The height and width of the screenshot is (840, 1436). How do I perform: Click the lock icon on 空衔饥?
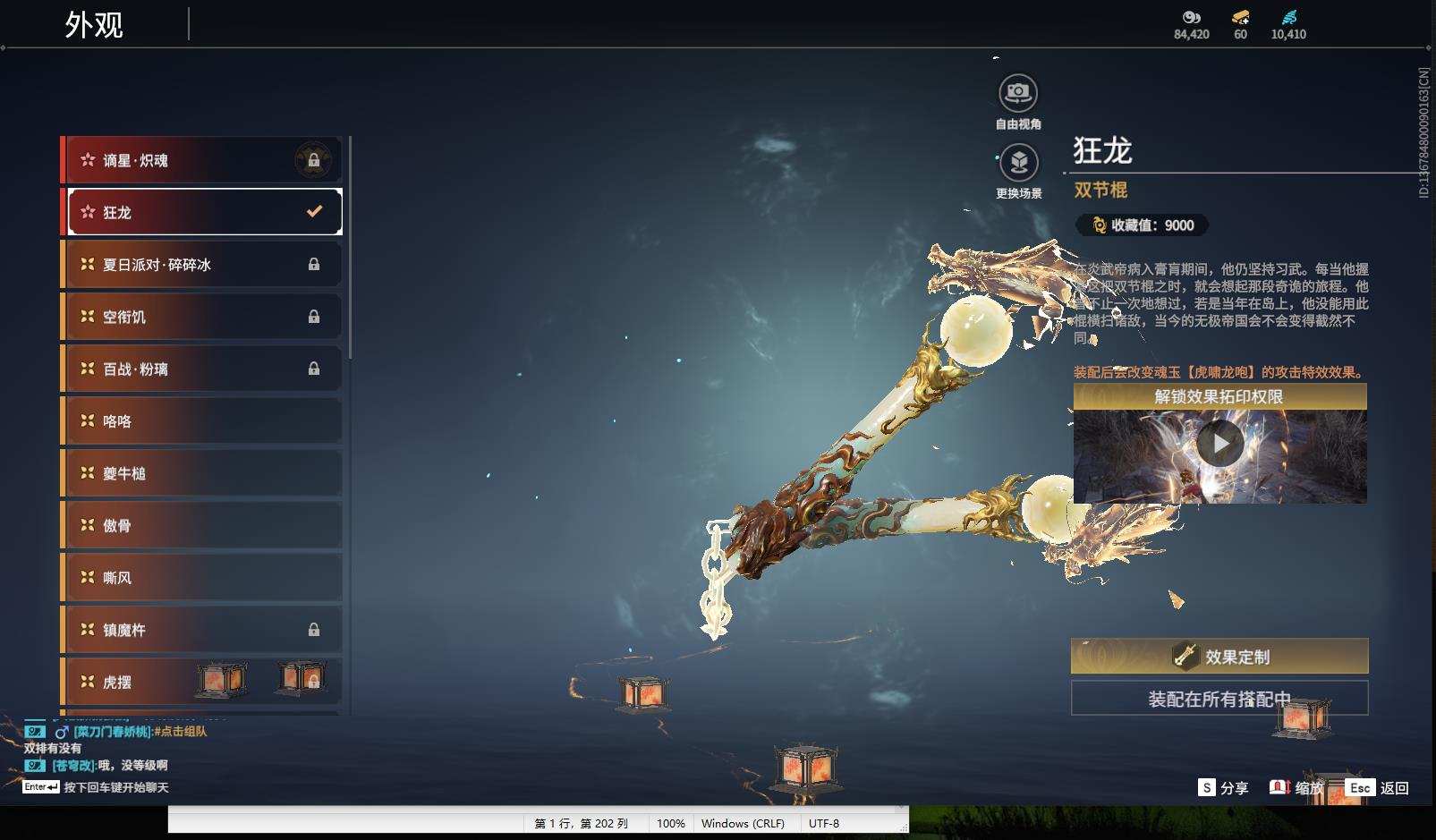314,317
